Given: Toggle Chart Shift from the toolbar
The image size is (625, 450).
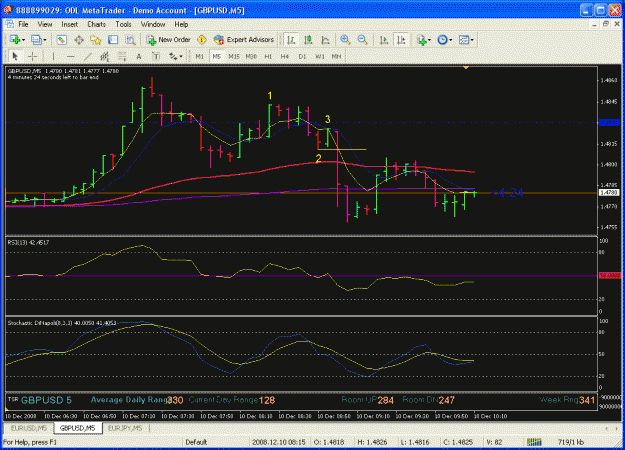Looking at the screenshot, I should [401, 40].
